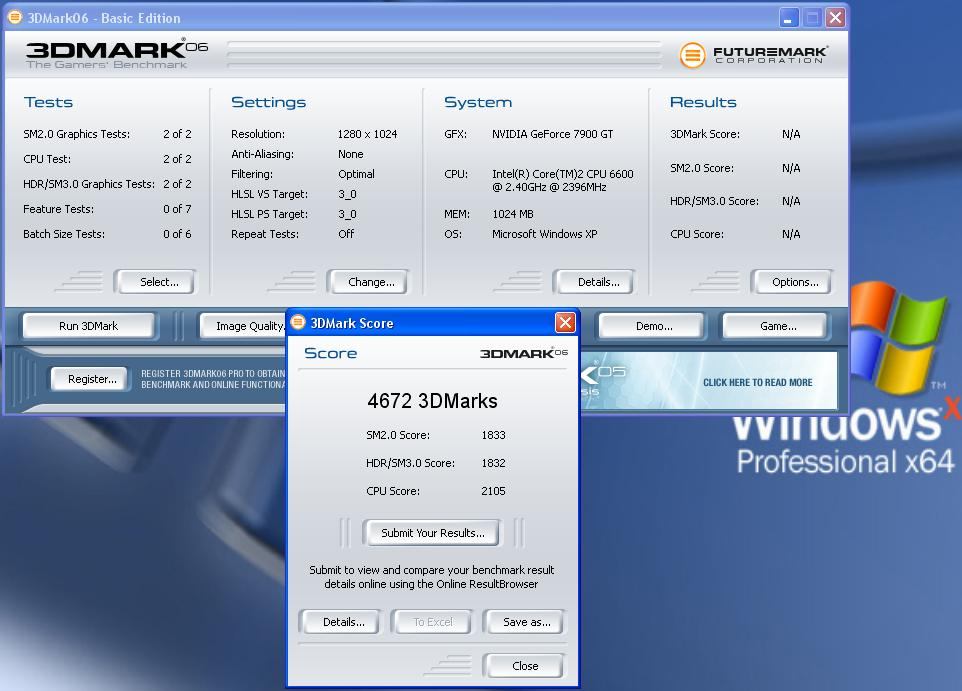Click resolution value 1280 x 1024
Image resolution: width=962 pixels, height=691 pixels.
367,134
